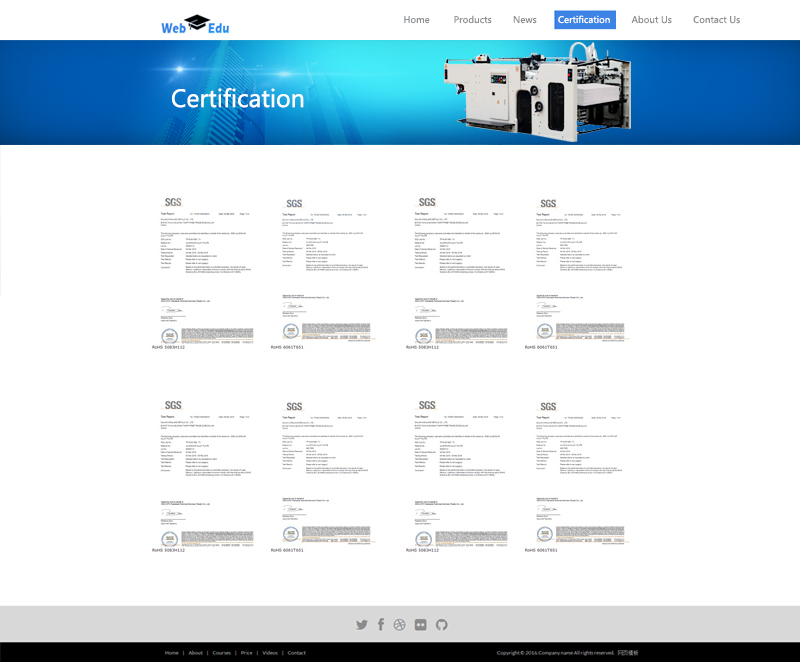
Task: Open the Flickr social icon
Action: point(421,625)
